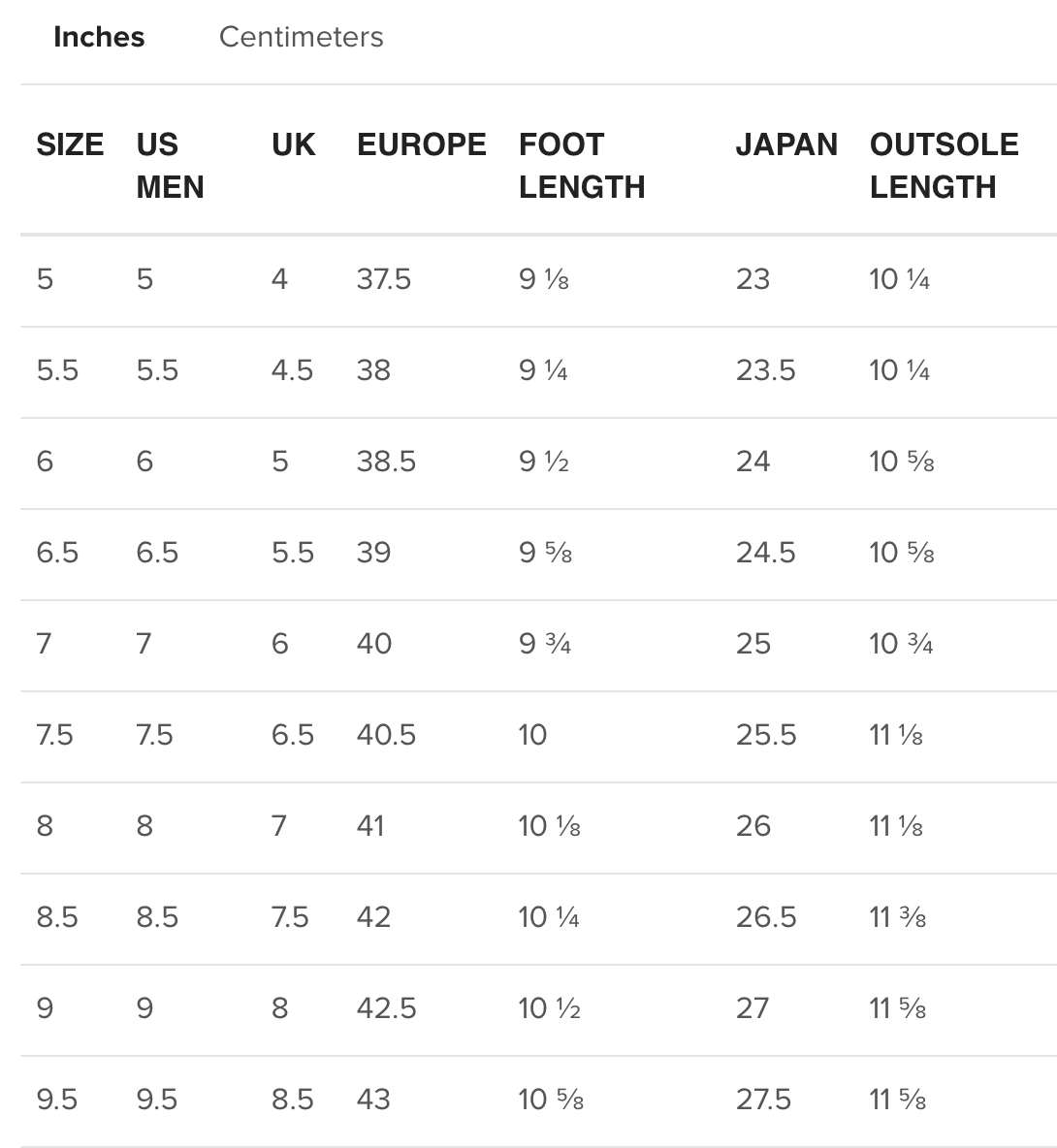Image resolution: width=1057 pixels, height=1148 pixels.
Task: Select the UK 8 cell
Action: (x=279, y=1008)
